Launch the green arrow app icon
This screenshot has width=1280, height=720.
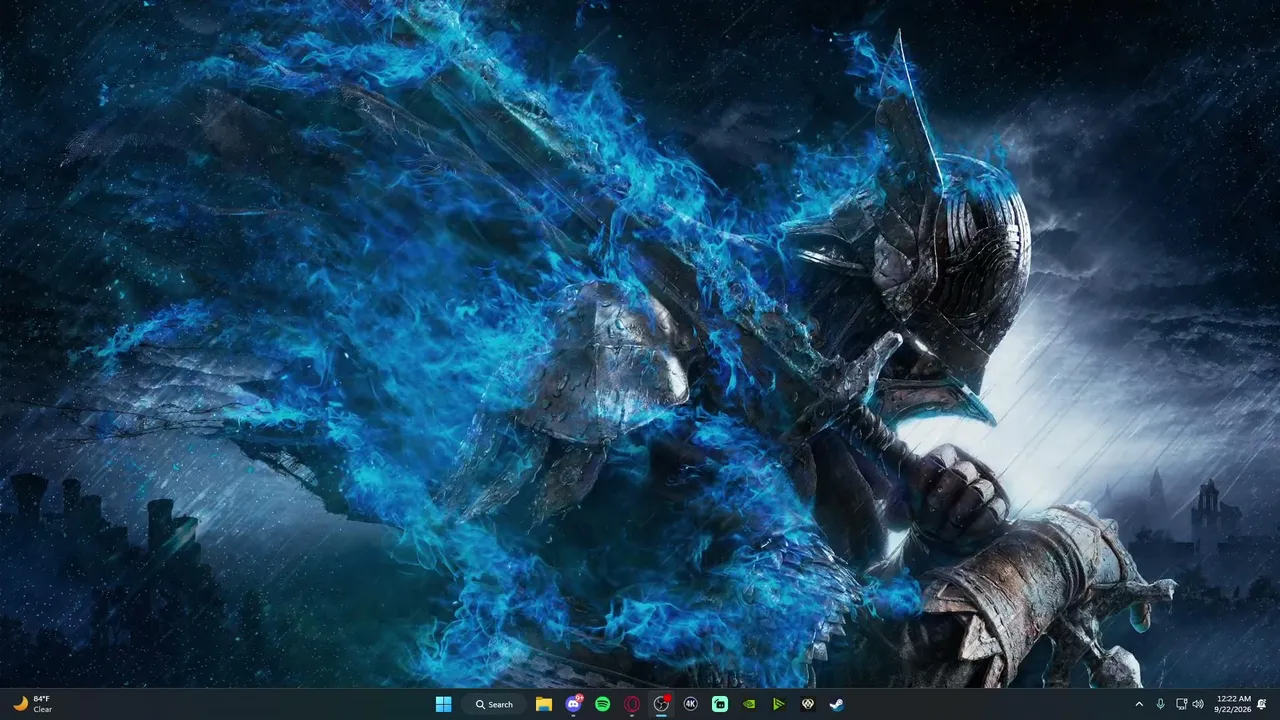[x=778, y=704]
